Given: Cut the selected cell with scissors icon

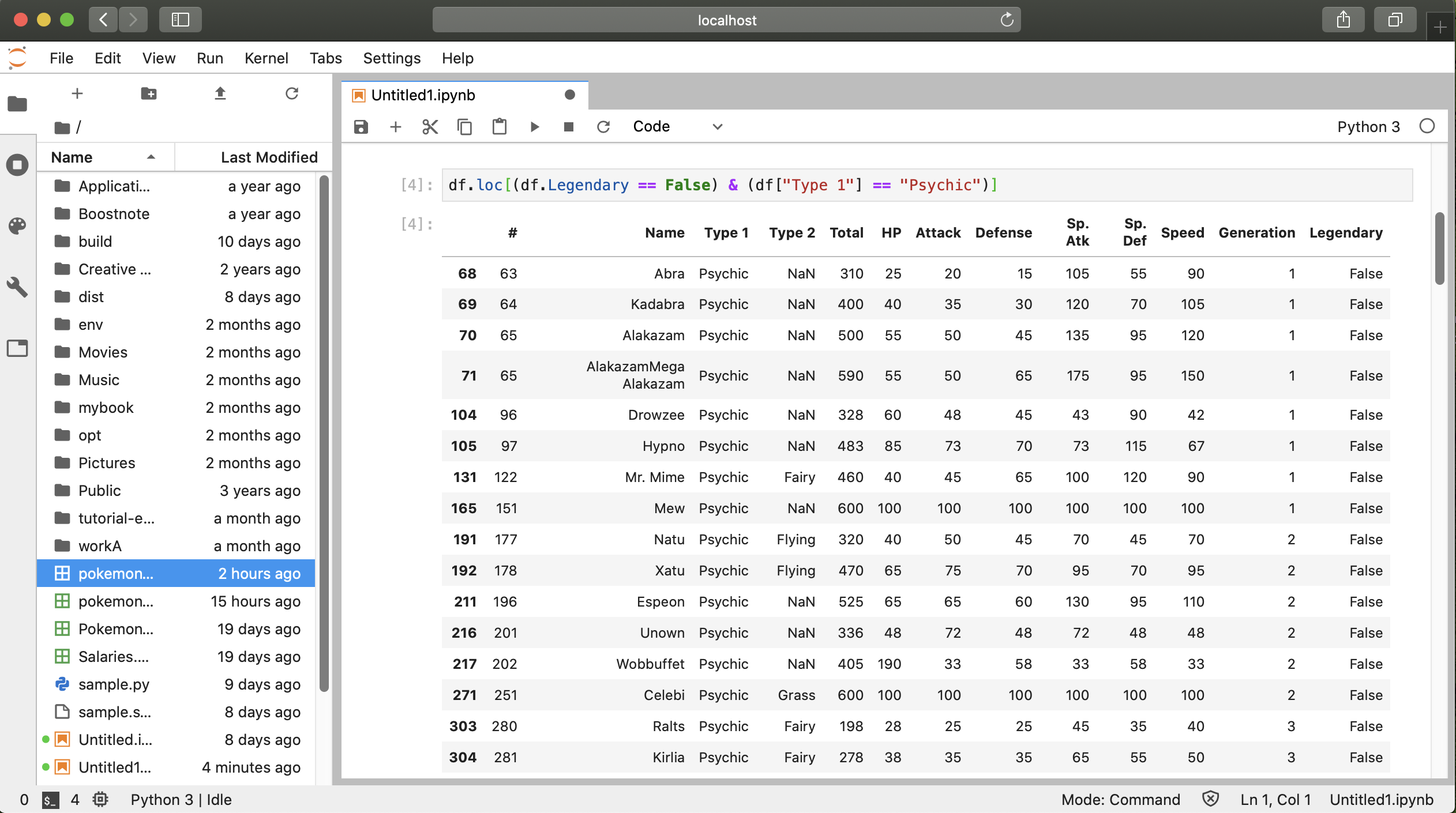Looking at the screenshot, I should click(x=430, y=127).
